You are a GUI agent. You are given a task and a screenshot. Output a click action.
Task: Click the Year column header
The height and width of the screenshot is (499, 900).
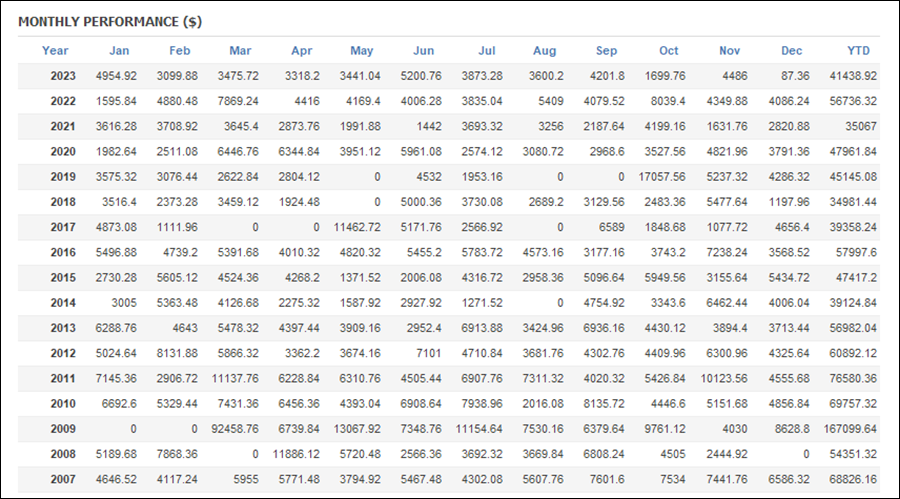pos(55,51)
